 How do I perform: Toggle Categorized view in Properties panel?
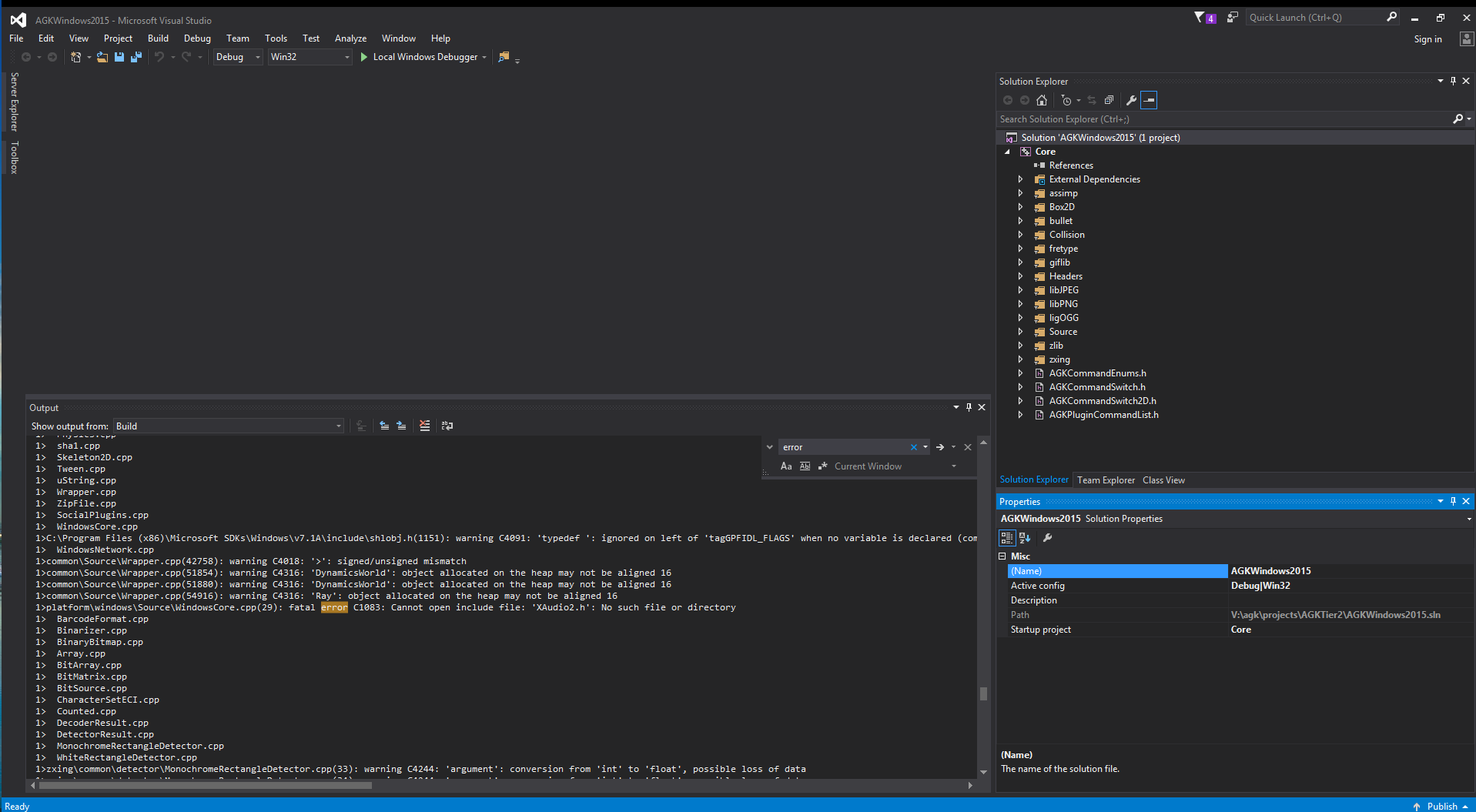tap(1007, 538)
